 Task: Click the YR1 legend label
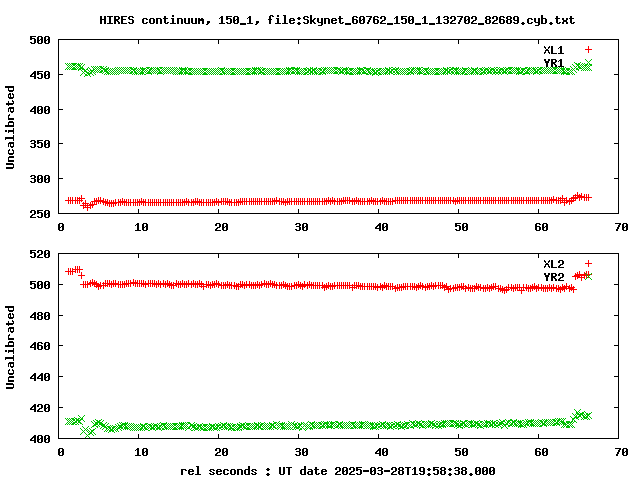553,63
